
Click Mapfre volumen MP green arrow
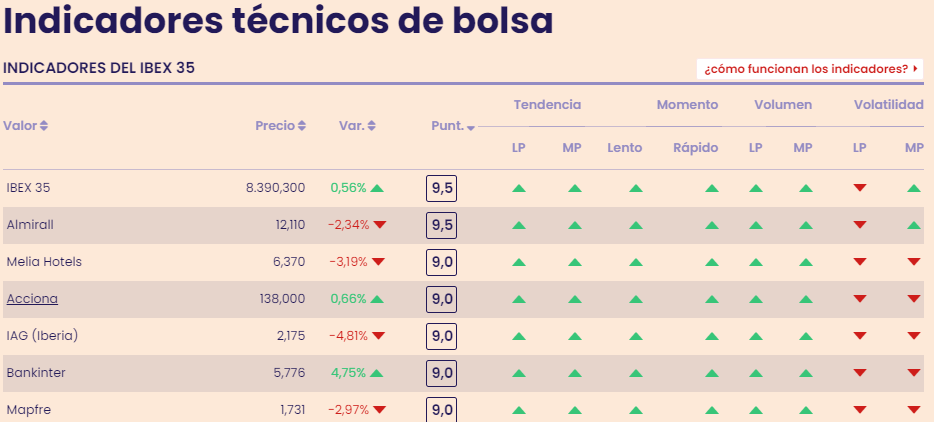[x=802, y=409]
